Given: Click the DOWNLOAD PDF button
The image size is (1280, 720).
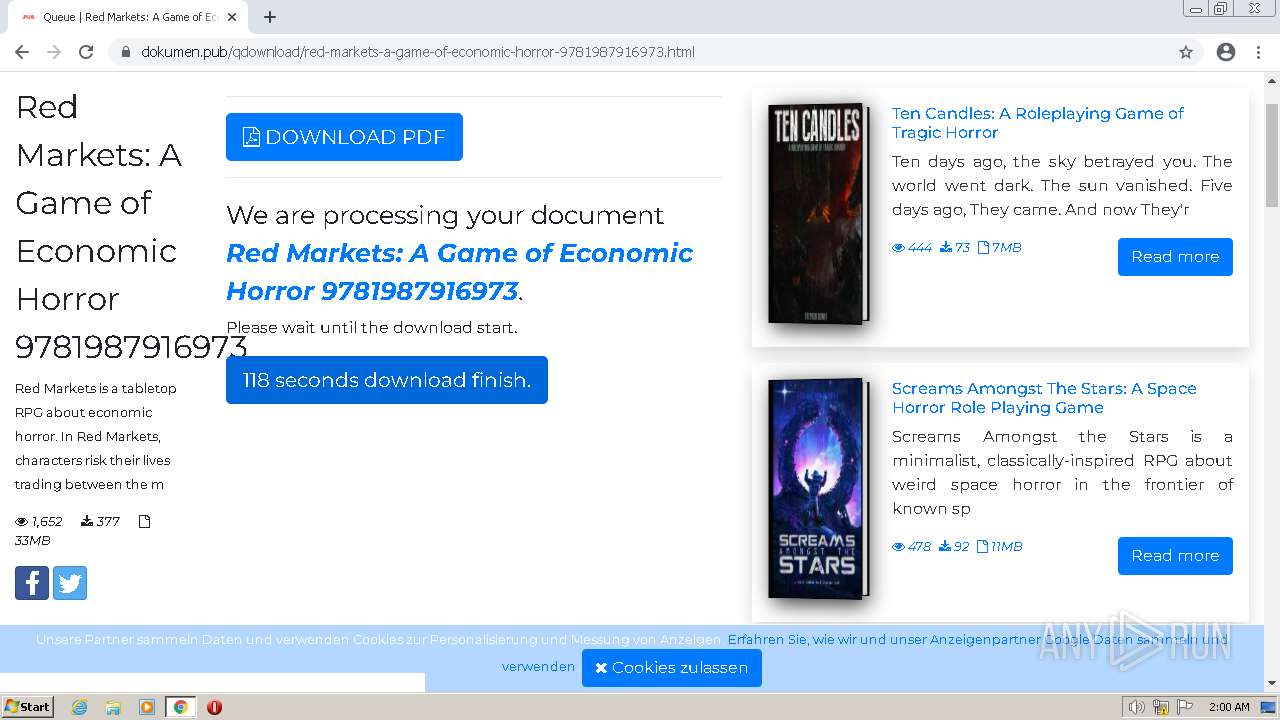Looking at the screenshot, I should 344,137.
